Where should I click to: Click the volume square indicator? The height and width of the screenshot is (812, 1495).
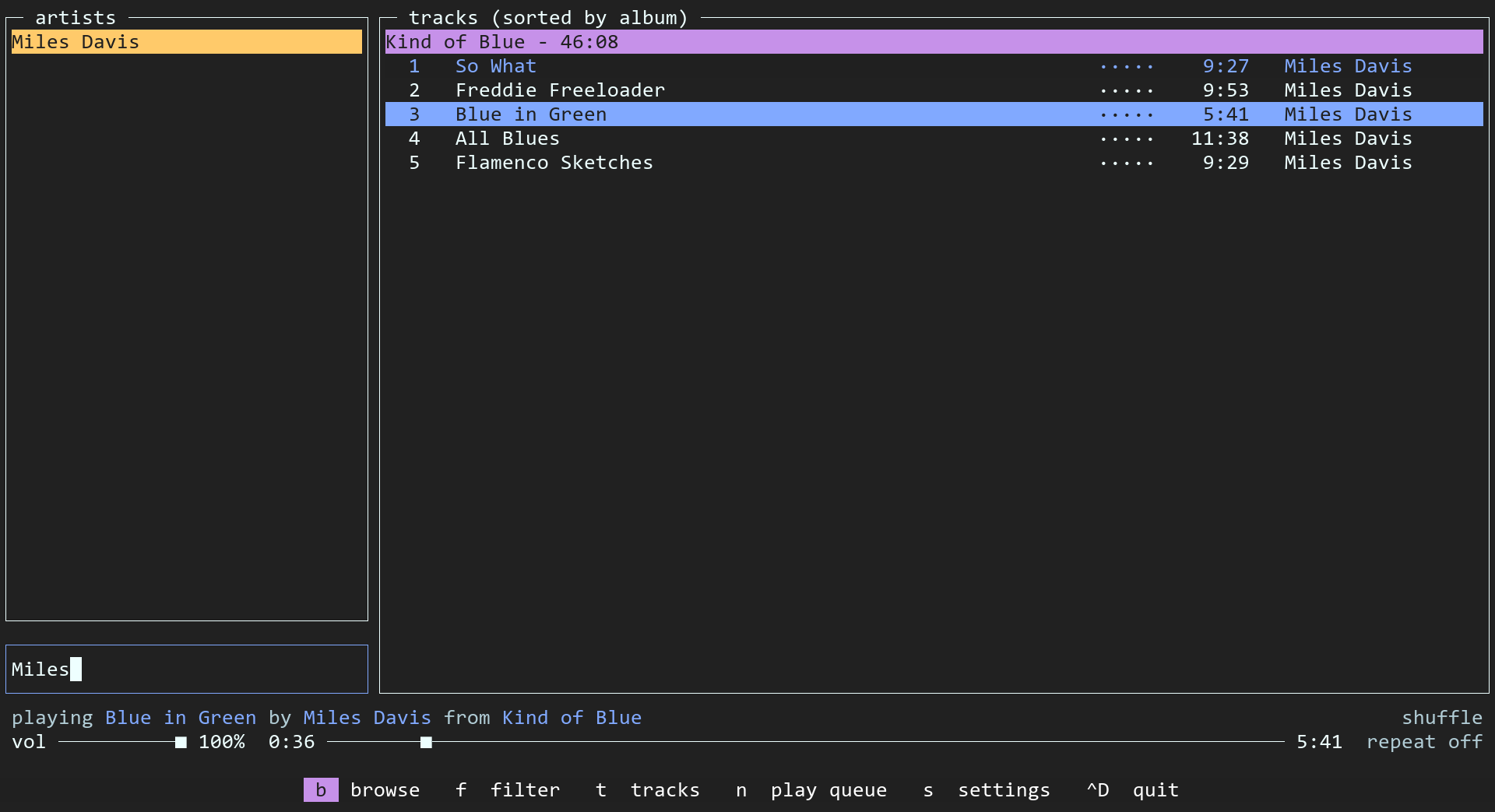(180, 742)
